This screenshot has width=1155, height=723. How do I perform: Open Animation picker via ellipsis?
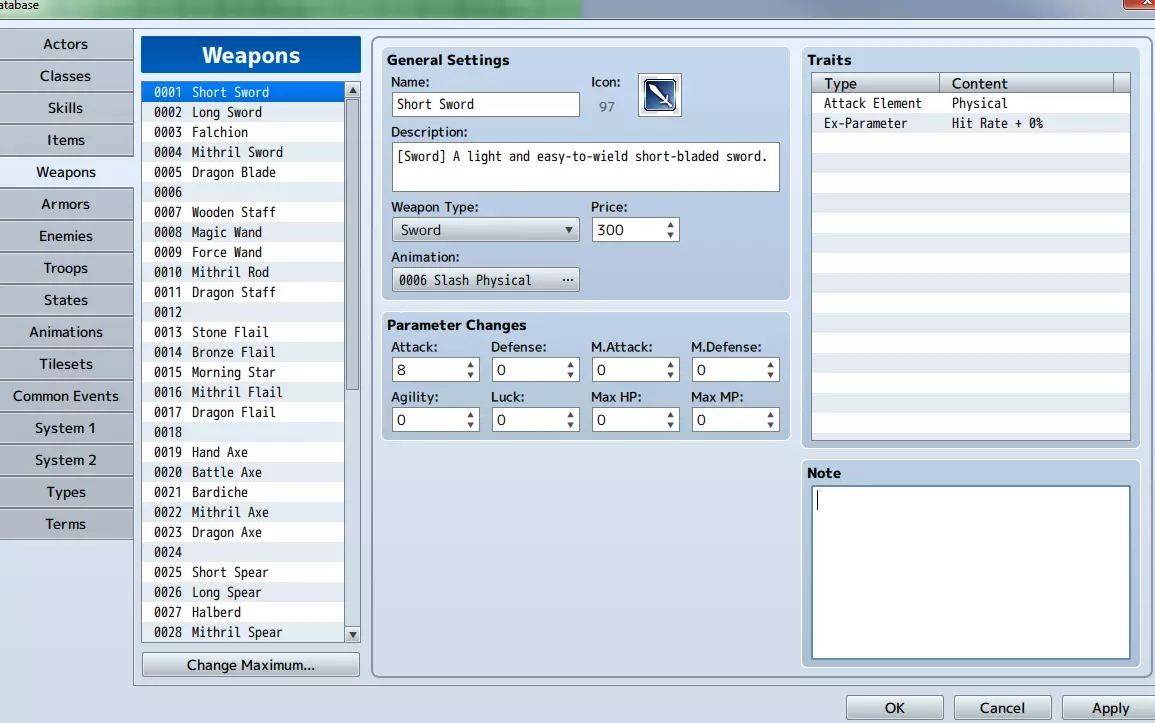(567, 280)
